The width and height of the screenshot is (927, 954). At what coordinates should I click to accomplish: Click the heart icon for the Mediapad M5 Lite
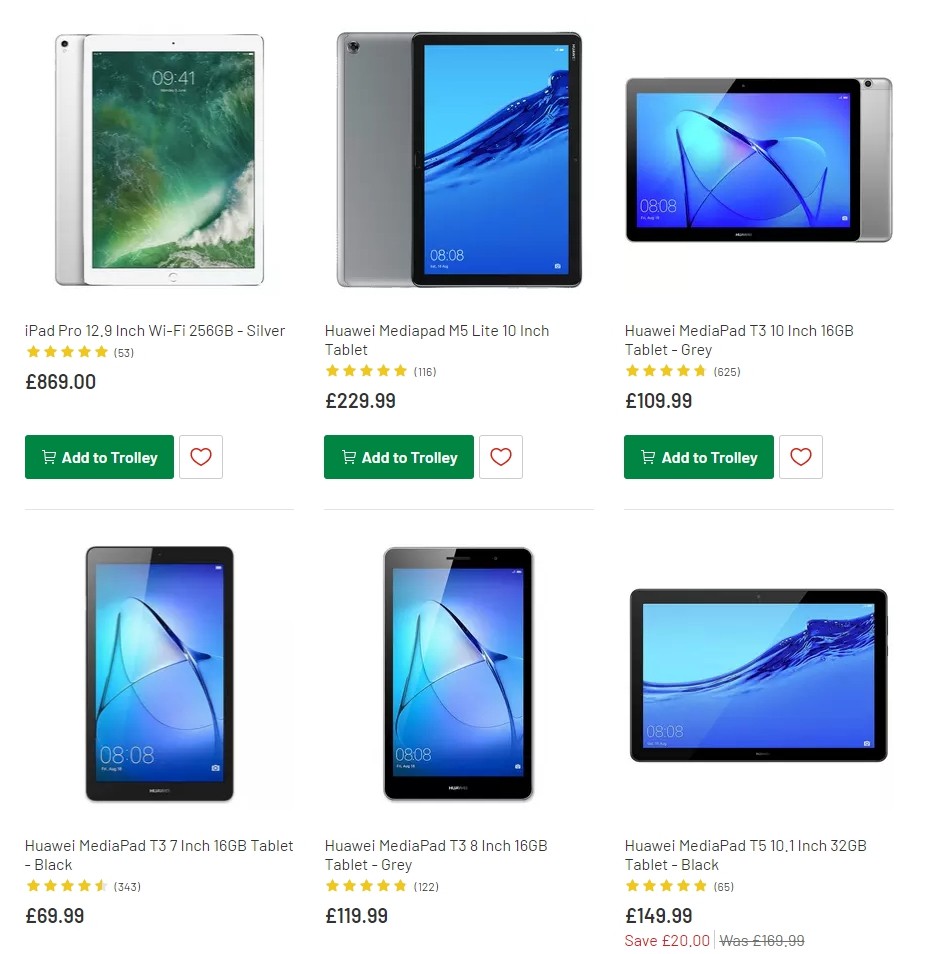point(500,457)
